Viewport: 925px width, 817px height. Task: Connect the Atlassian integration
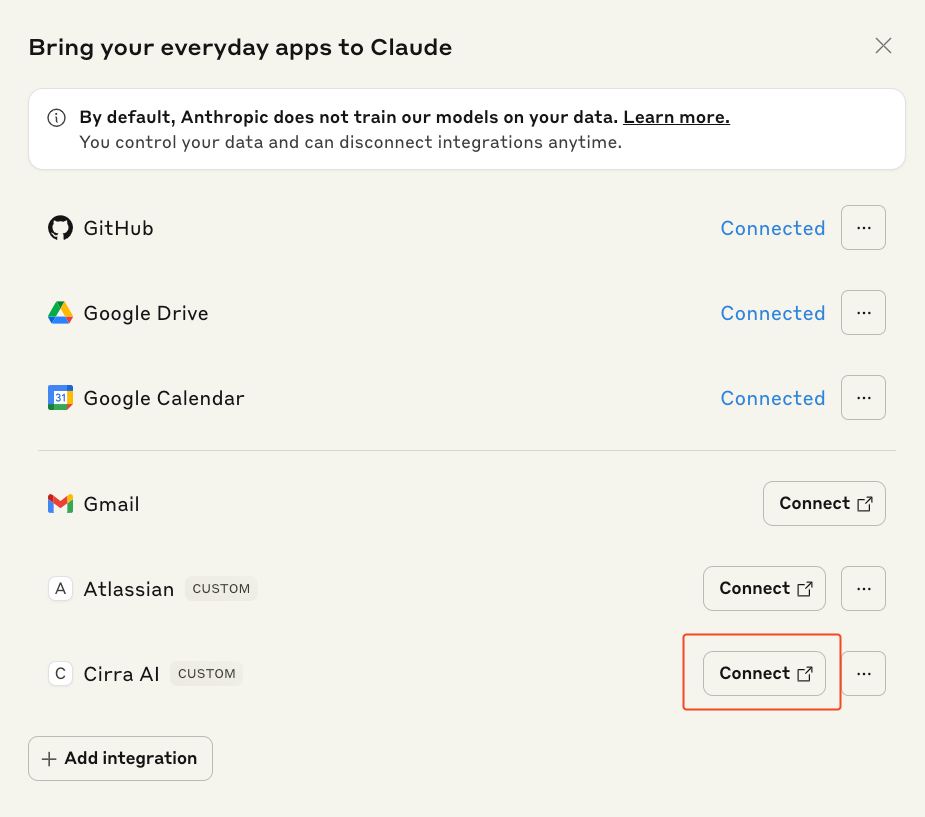click(765, 589)
